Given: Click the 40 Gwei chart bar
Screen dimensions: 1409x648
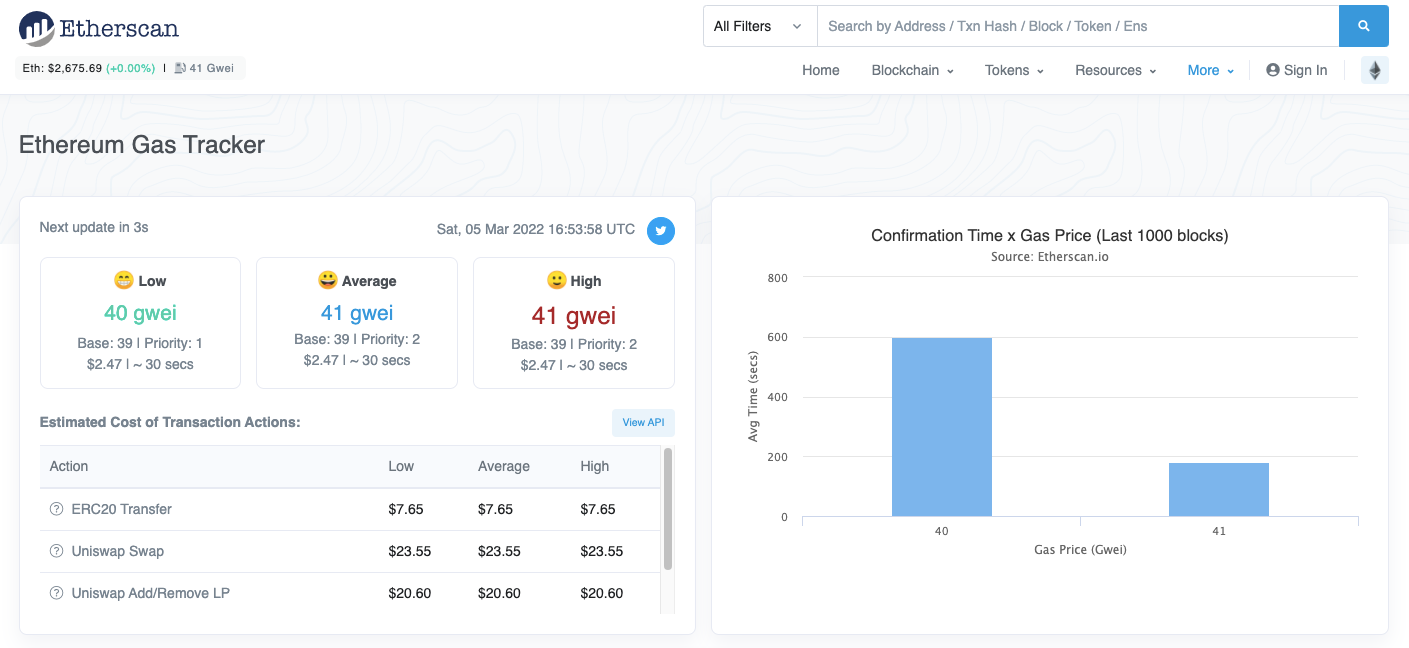Looking at the screenshot, I should pyautogui.click(x=942, y=427).
